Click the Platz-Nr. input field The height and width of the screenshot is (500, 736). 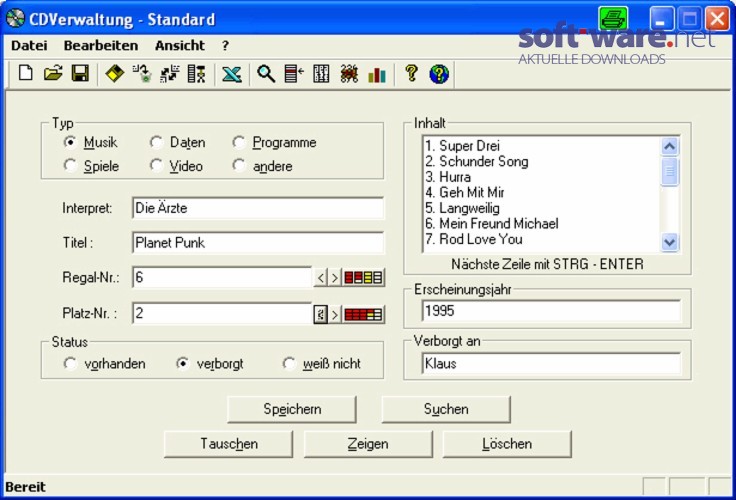[222, 313]
